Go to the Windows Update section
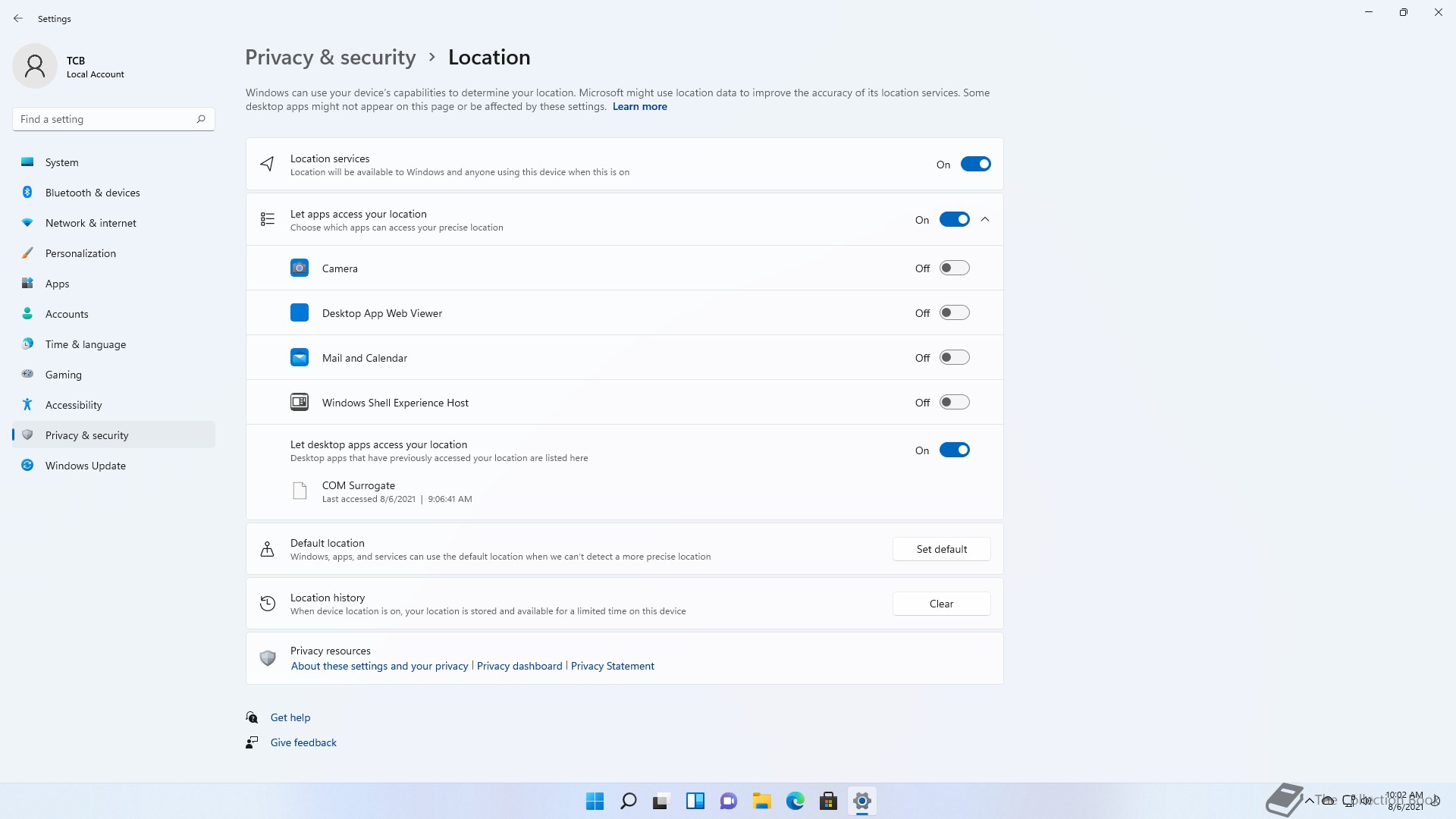 tap(85, 466)
